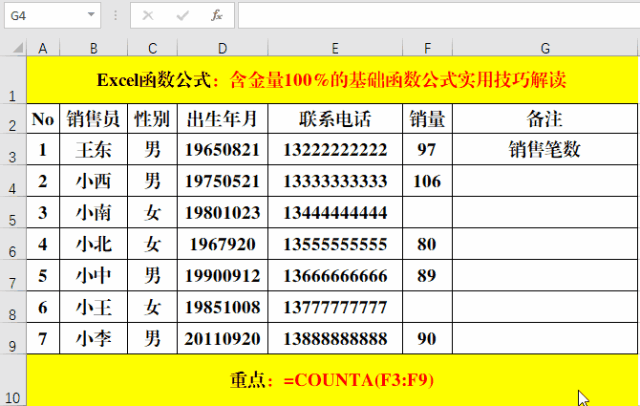Click the 'No' header cell

[x=43, y=119]
